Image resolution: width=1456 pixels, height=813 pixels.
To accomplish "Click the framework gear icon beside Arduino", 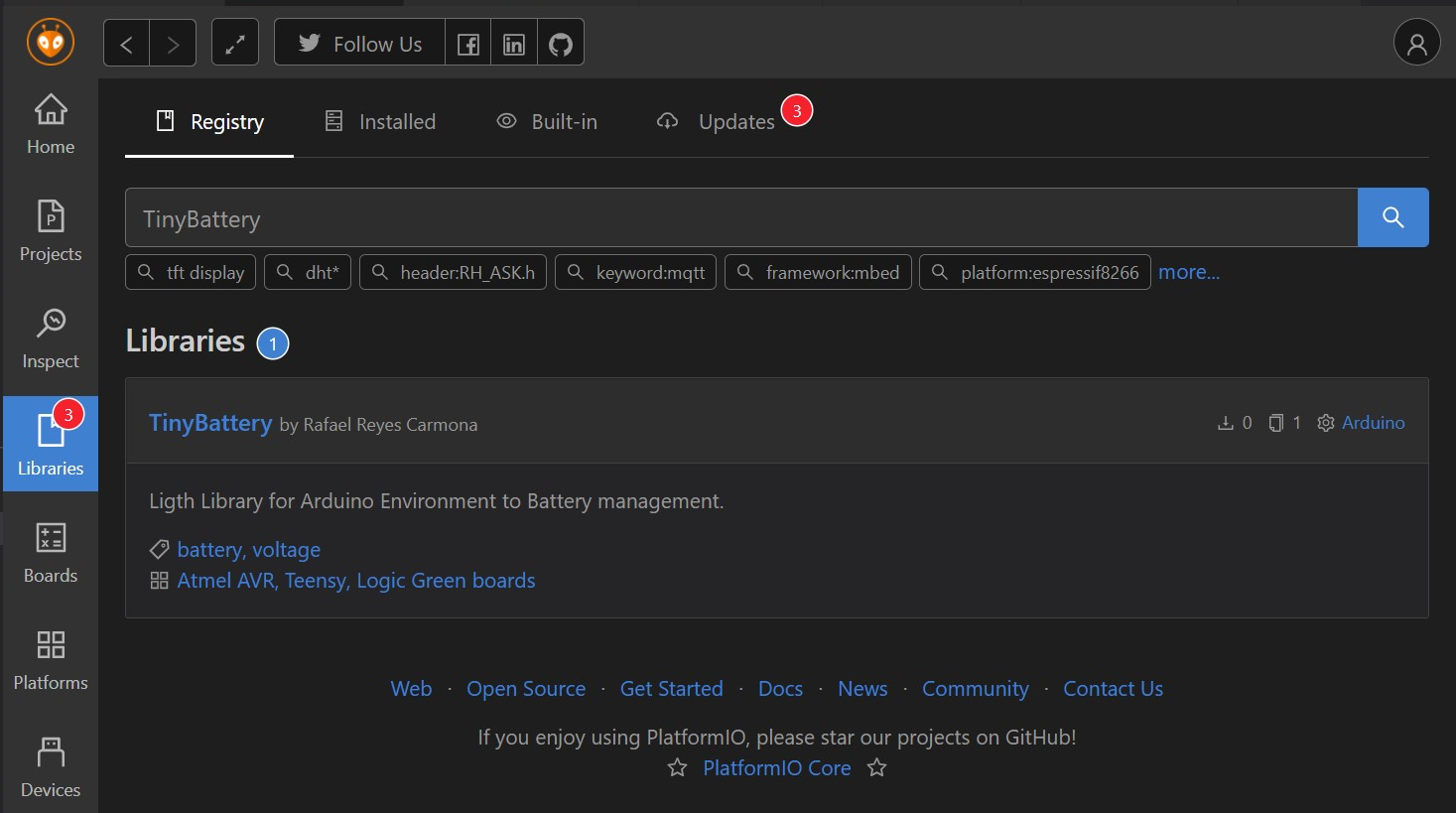I will 1326,423.
